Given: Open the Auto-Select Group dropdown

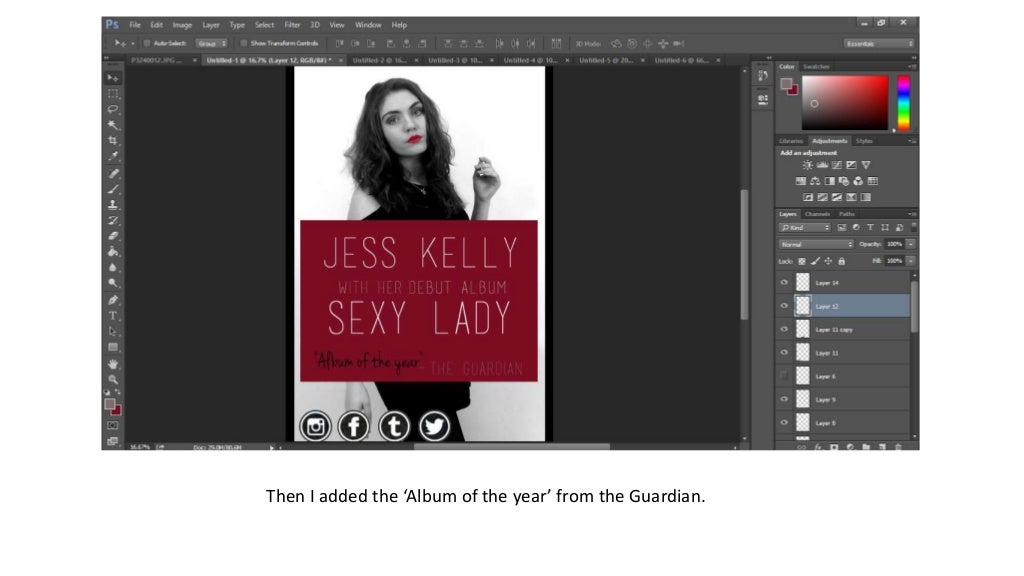Looking at the screenshot, I should pyautogui.click(x=212, y=43).
